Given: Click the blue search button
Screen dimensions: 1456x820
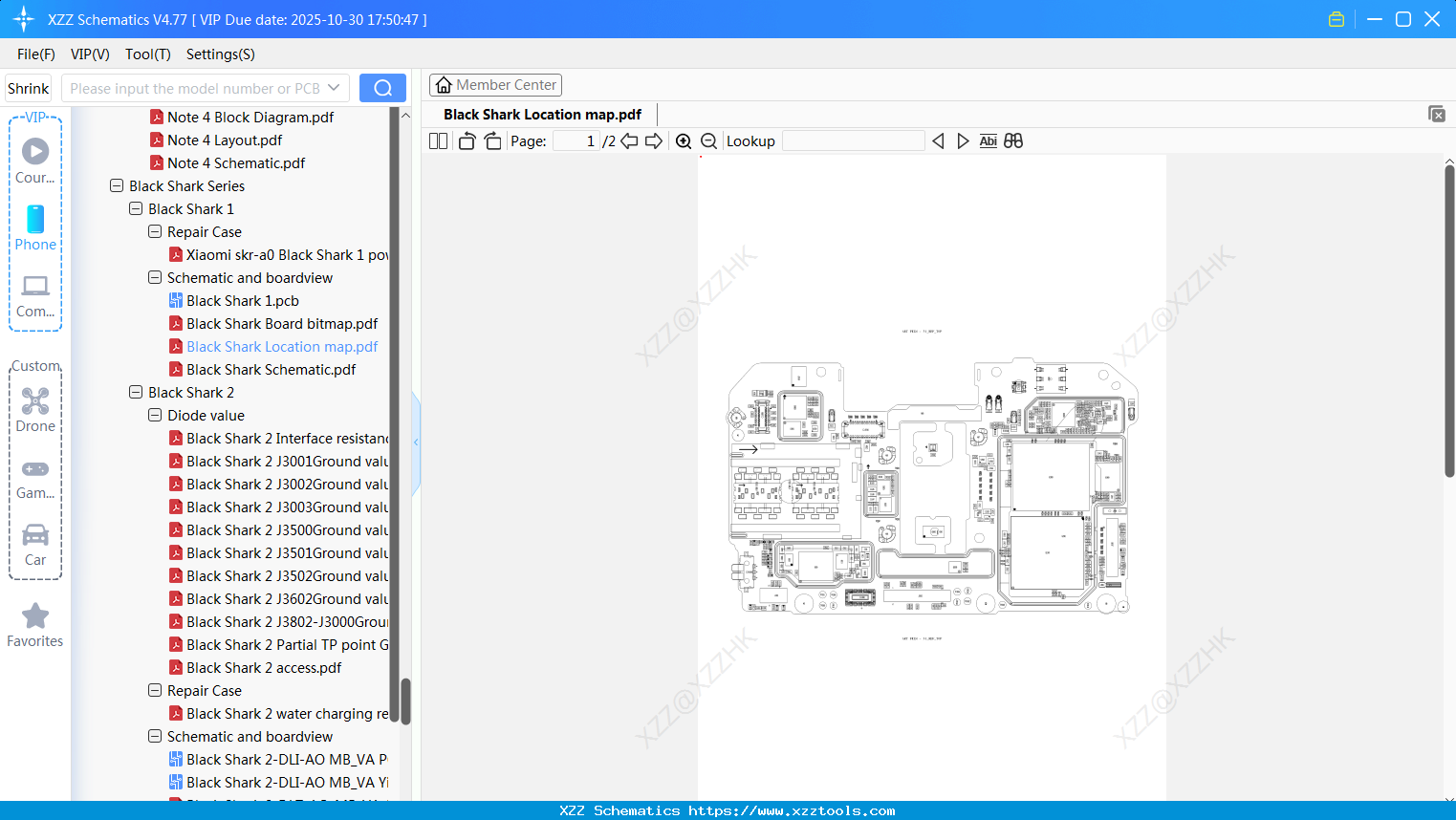Looking at the screenshot, I should [x=382, y=88].
